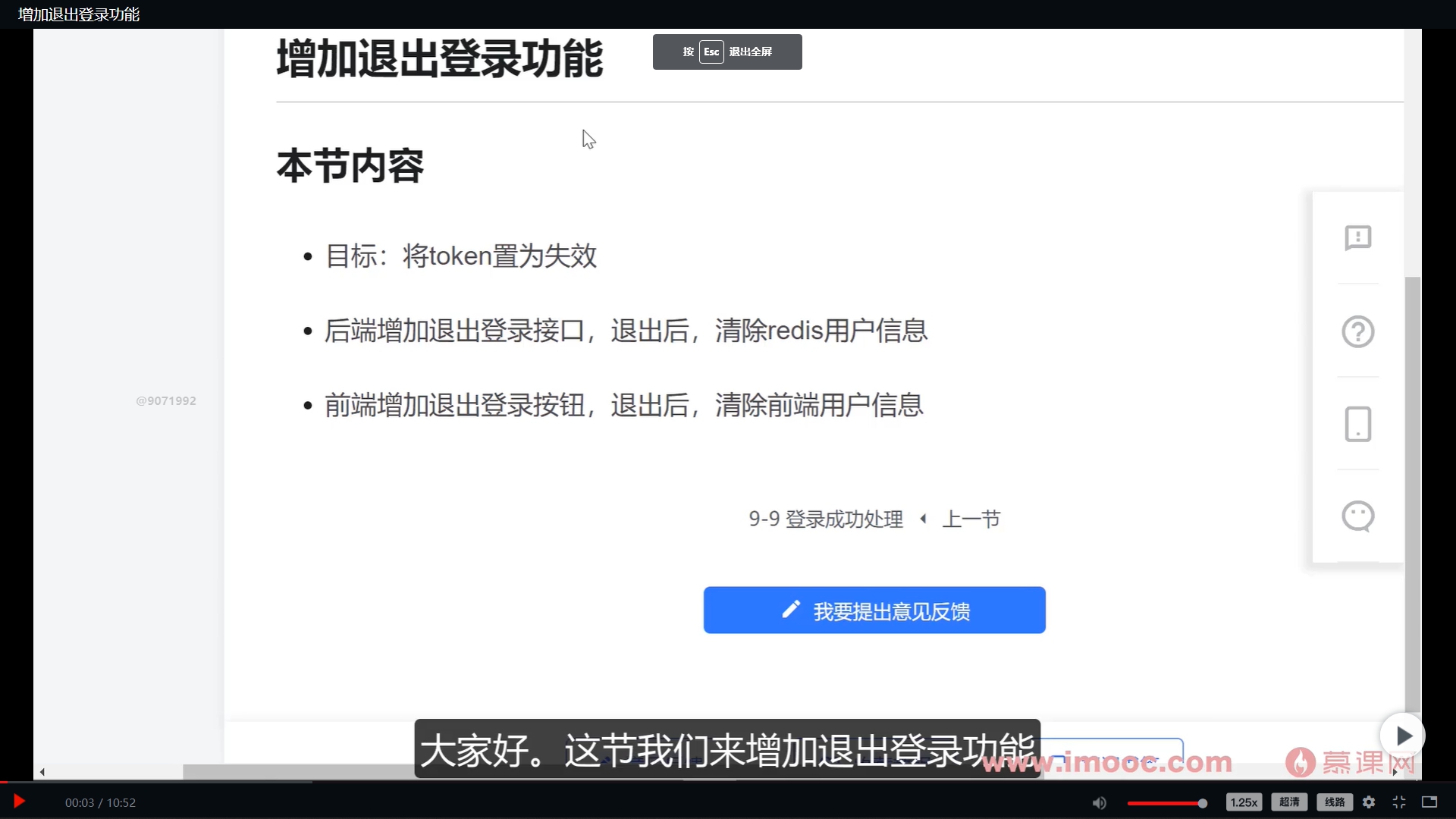Viewport: 1456px width, 819px height.
Task: Open the feedback speech-bubble icon in sidebar
Action: (1358, 237)
